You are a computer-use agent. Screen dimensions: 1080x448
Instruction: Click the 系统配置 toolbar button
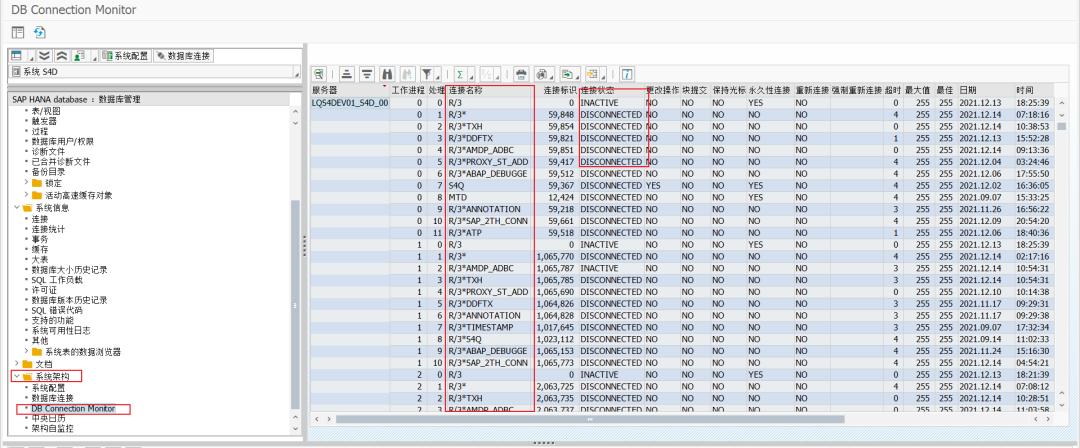click(x=126, y=56)
